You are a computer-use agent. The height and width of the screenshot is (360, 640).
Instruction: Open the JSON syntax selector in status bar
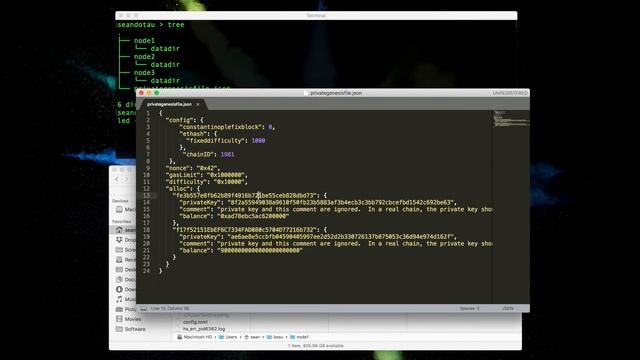point(508,309)
